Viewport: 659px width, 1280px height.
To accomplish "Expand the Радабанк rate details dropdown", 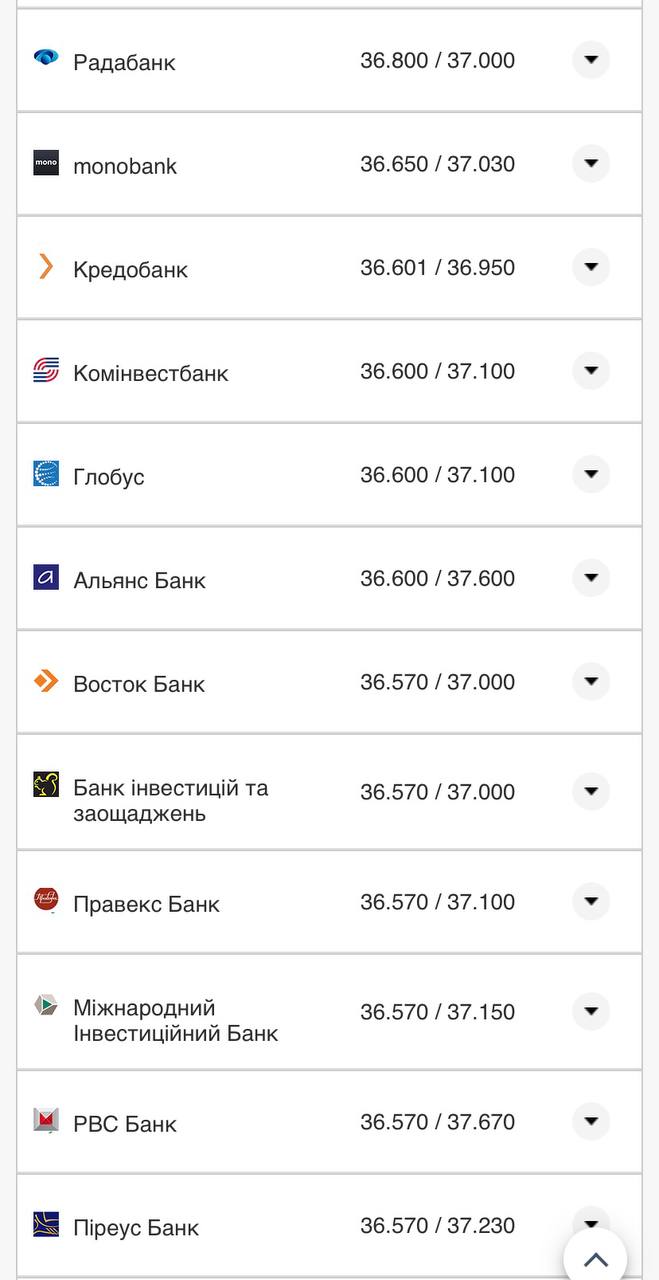I will pos(591,60).
